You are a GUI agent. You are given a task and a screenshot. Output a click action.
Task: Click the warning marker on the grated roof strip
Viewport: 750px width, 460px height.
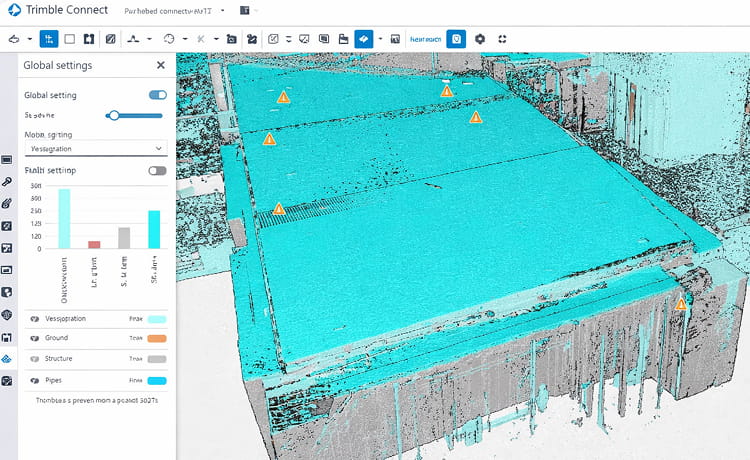279,209
